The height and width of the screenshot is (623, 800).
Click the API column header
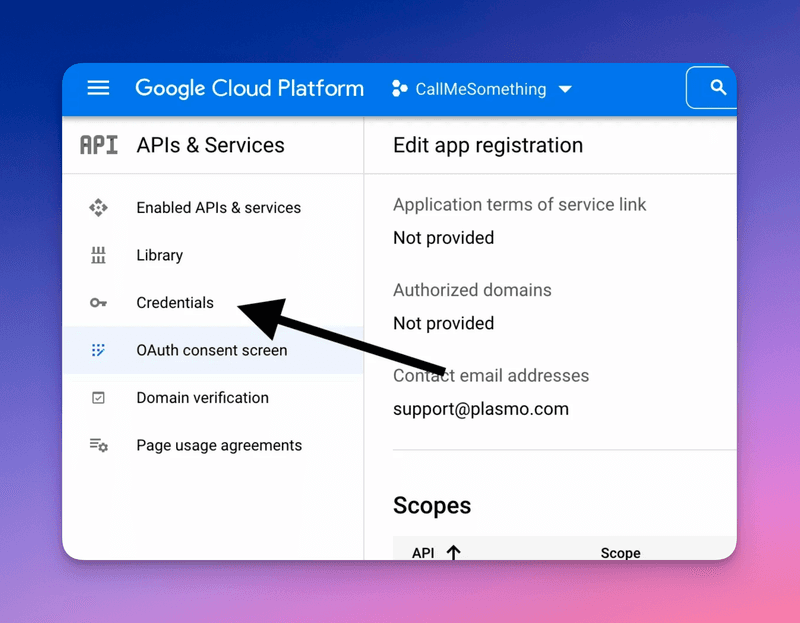pyautogui.click(x=423, y=553)
